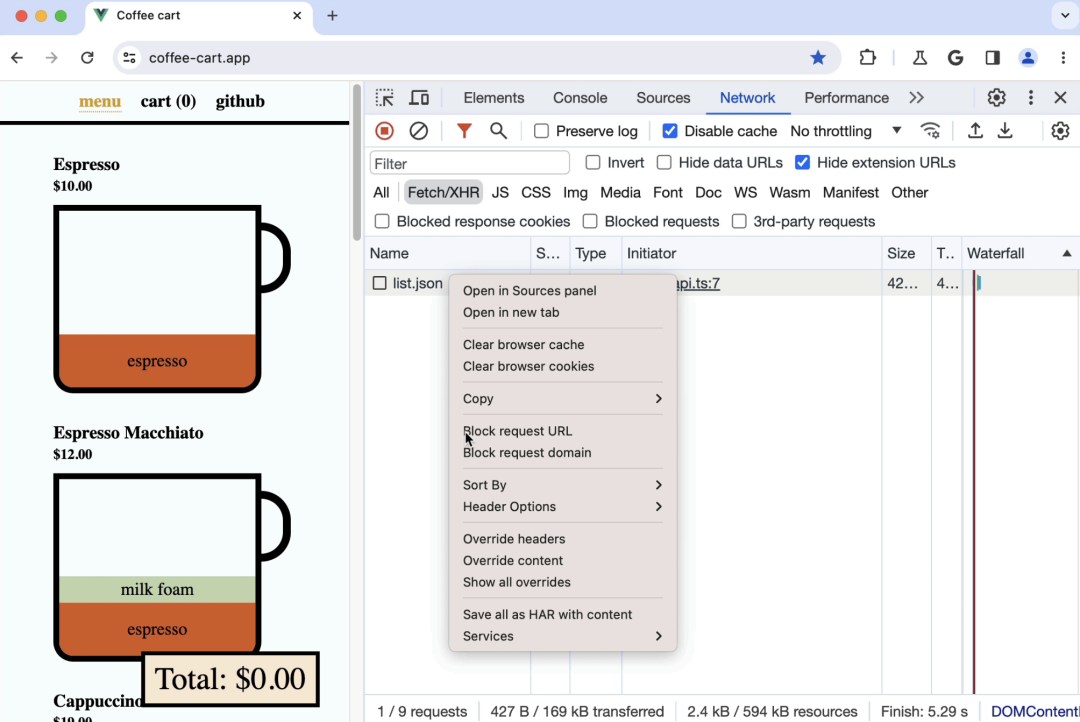
Task: Open the extensions puzzle icon
Action: point(867,58)
